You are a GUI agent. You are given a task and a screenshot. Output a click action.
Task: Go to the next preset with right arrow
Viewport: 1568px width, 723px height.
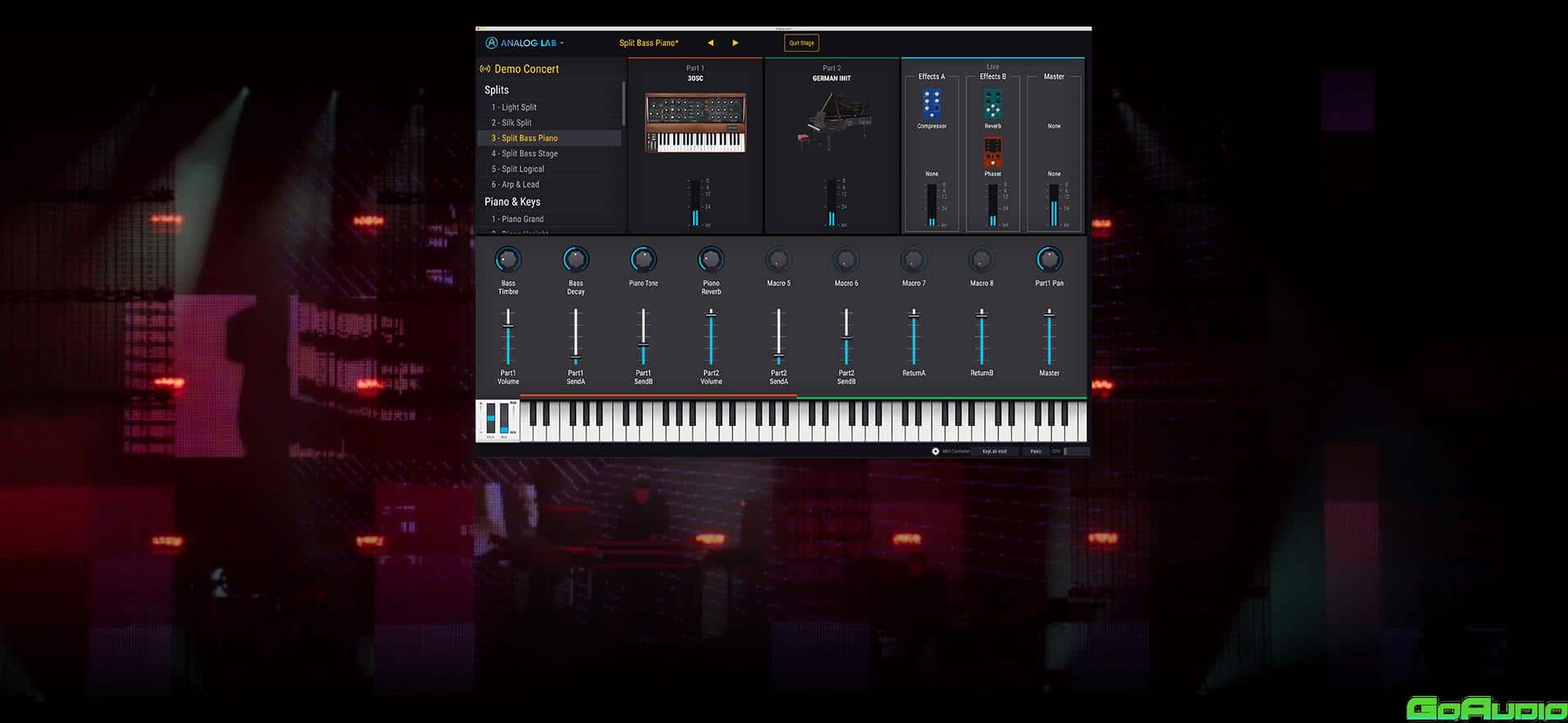tap(735, 43)
